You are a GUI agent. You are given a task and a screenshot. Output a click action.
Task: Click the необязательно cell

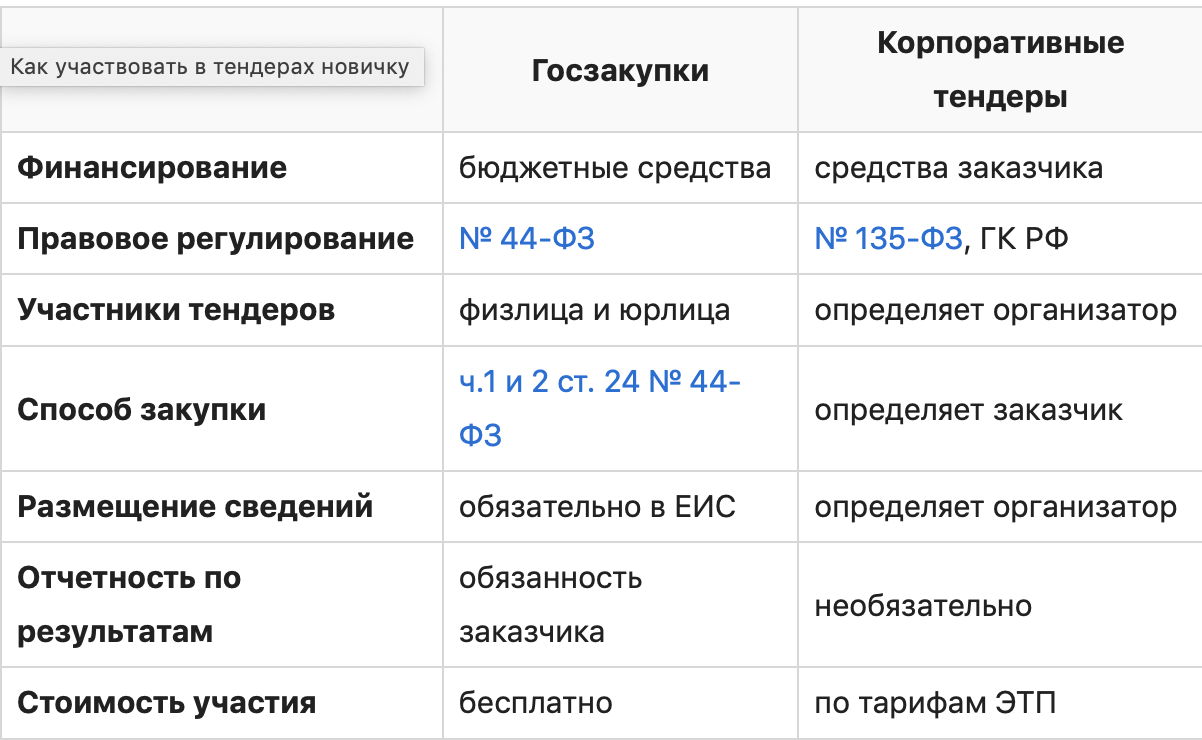(x=923, y=605)
